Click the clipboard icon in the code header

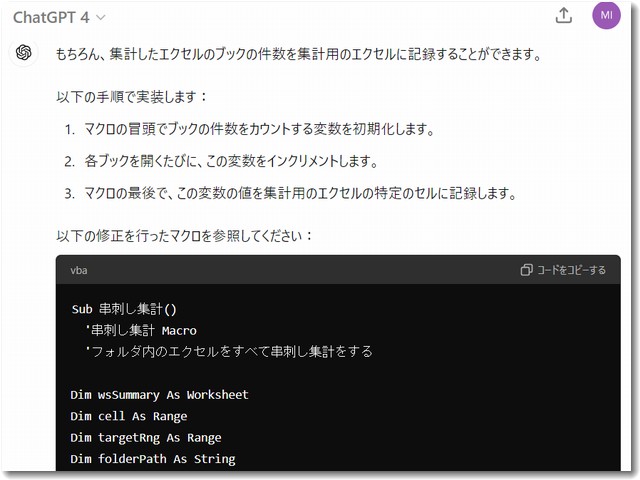[527, 270]
